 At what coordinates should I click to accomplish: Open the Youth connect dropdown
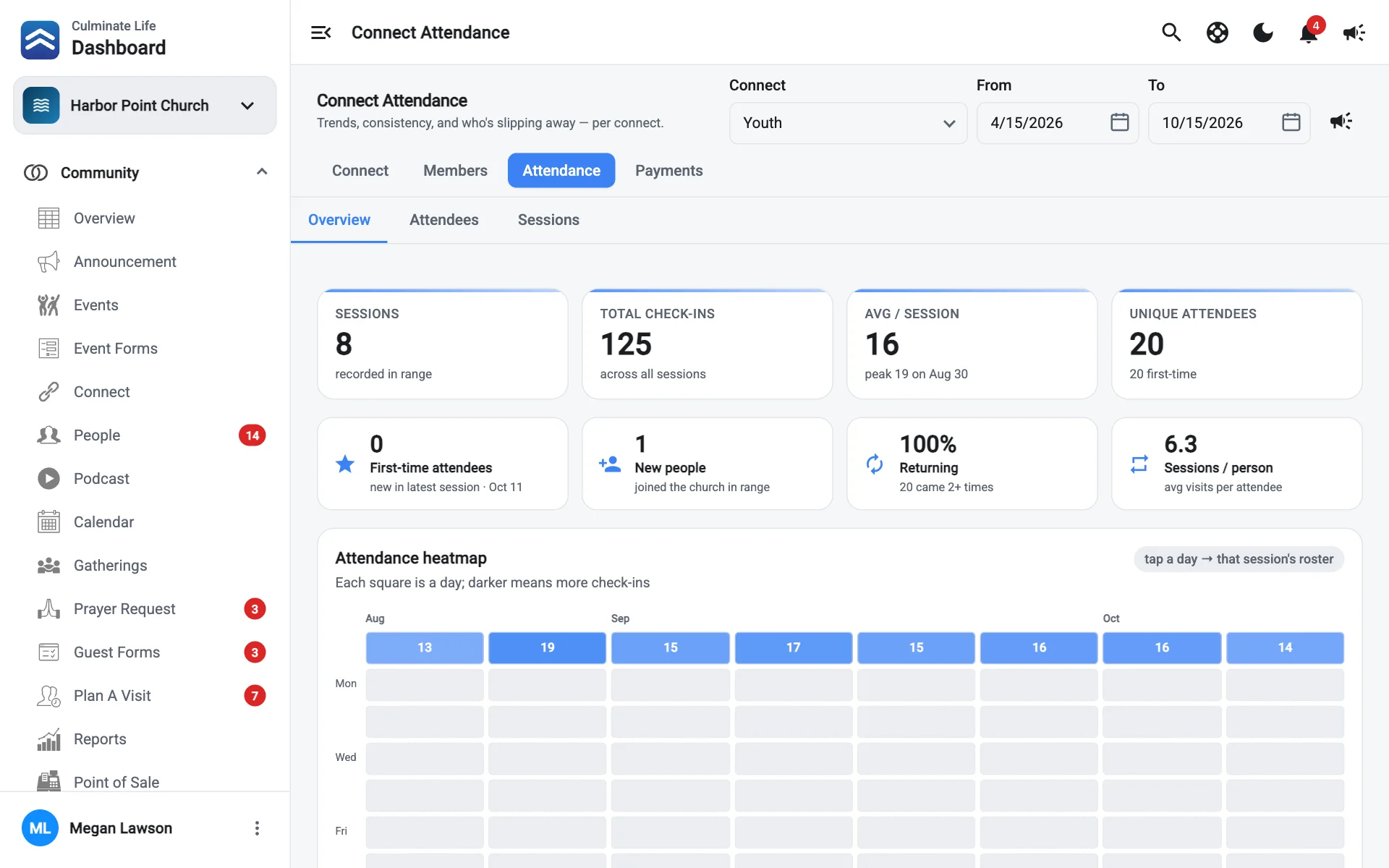(x=848, y=123)
